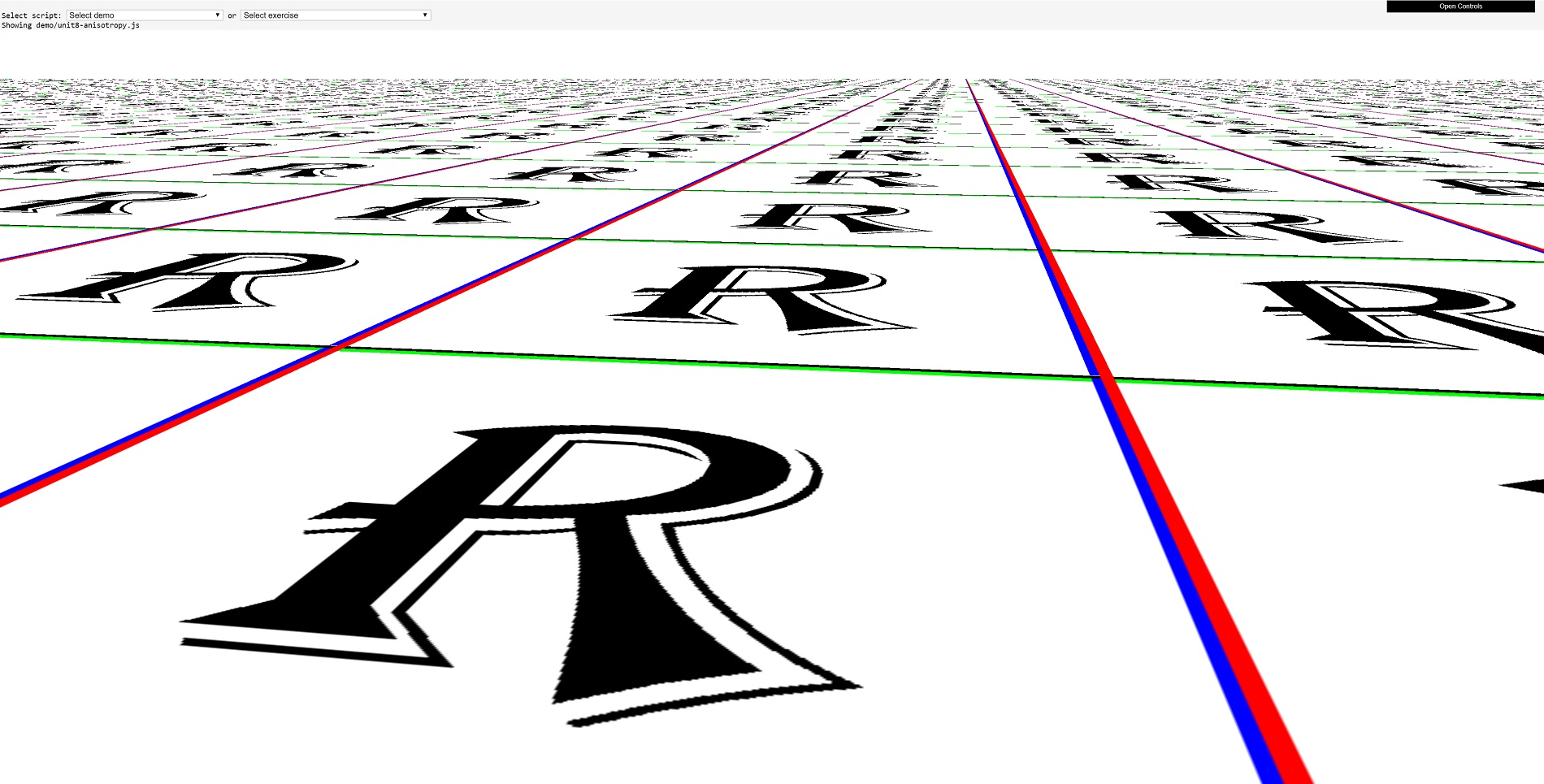Click where the right red-blue stripe crosses the nearest green line
This screenshot has width=1544, height=784.
click(x=1101, y=378)
